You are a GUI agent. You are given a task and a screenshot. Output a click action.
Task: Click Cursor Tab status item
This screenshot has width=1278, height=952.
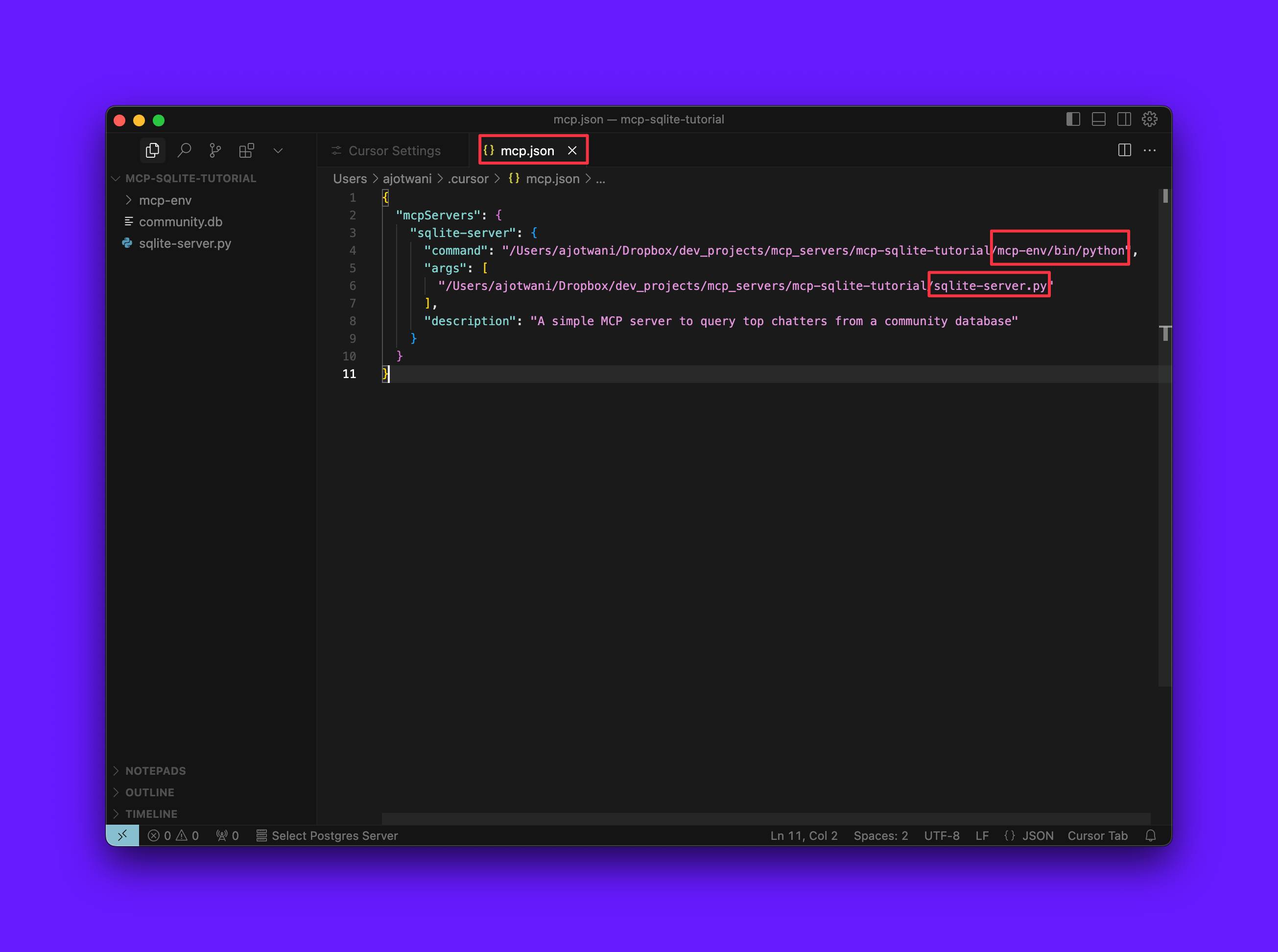[x=1097, y=835]
